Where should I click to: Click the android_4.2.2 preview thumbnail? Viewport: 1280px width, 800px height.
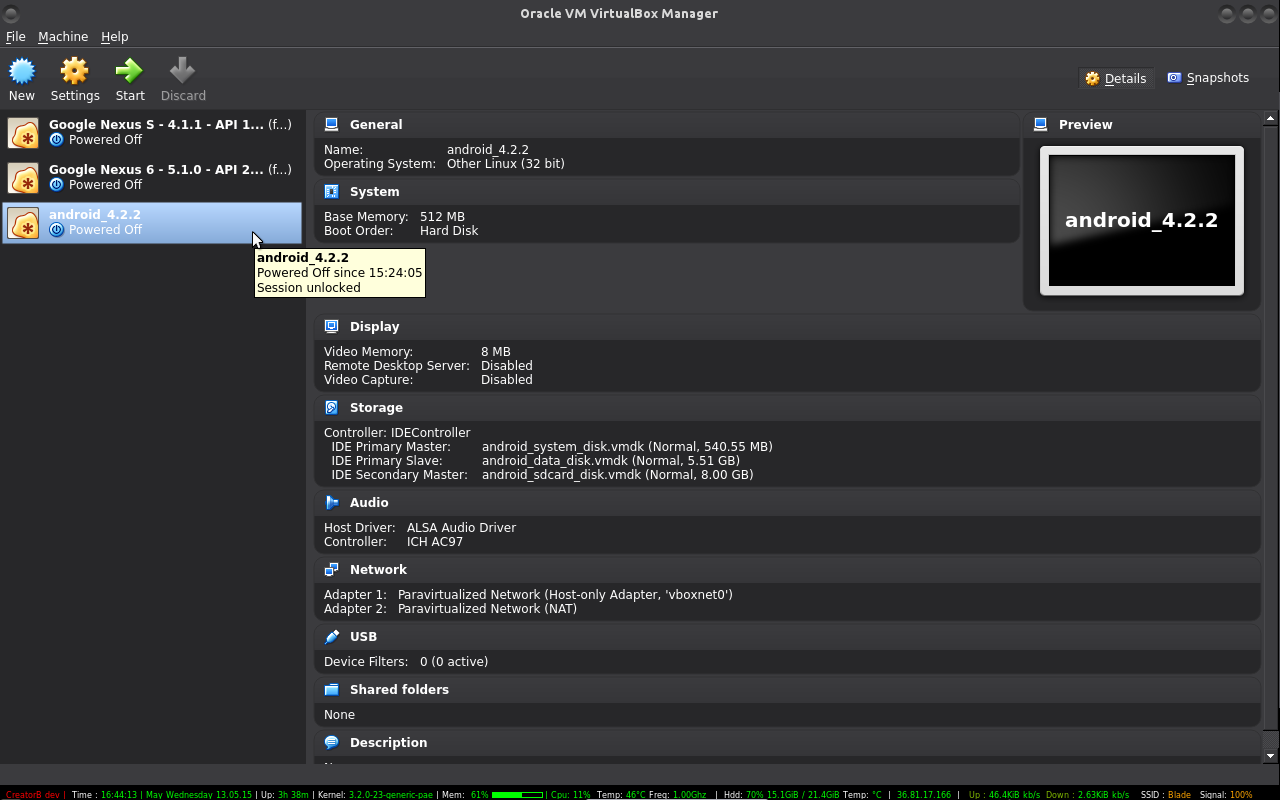[1142, 221]
